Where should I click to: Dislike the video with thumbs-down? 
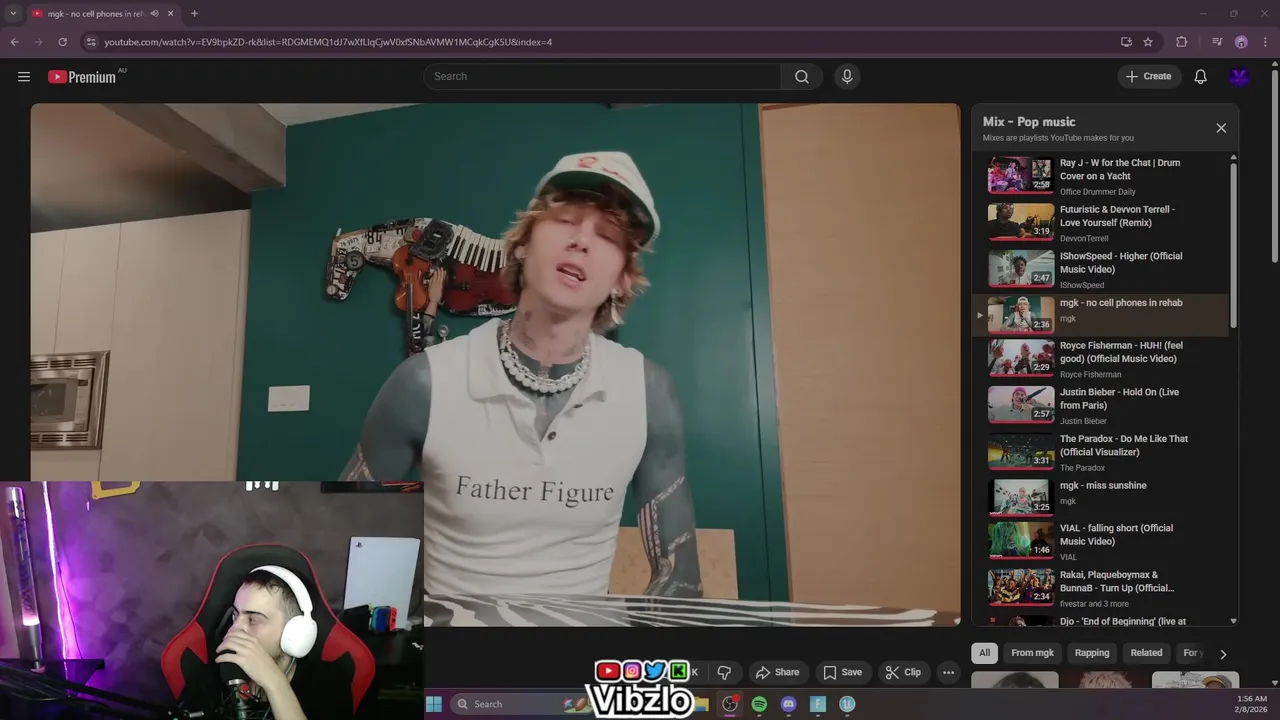[724, 672]
